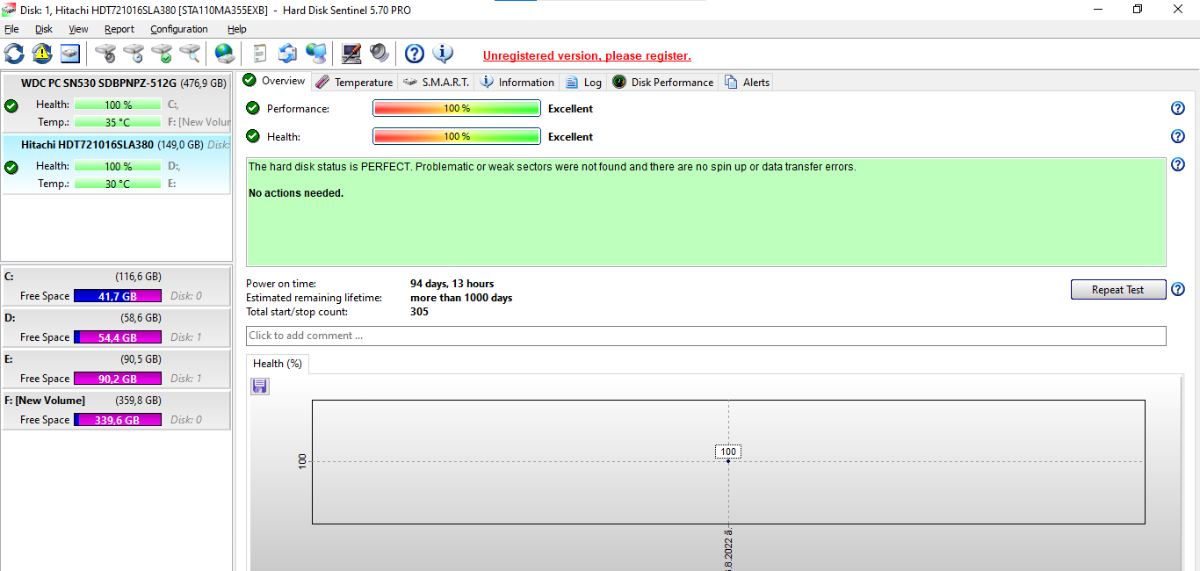Open the Configuration menu
1200x571 pixels.
click(x=179, y=29)
